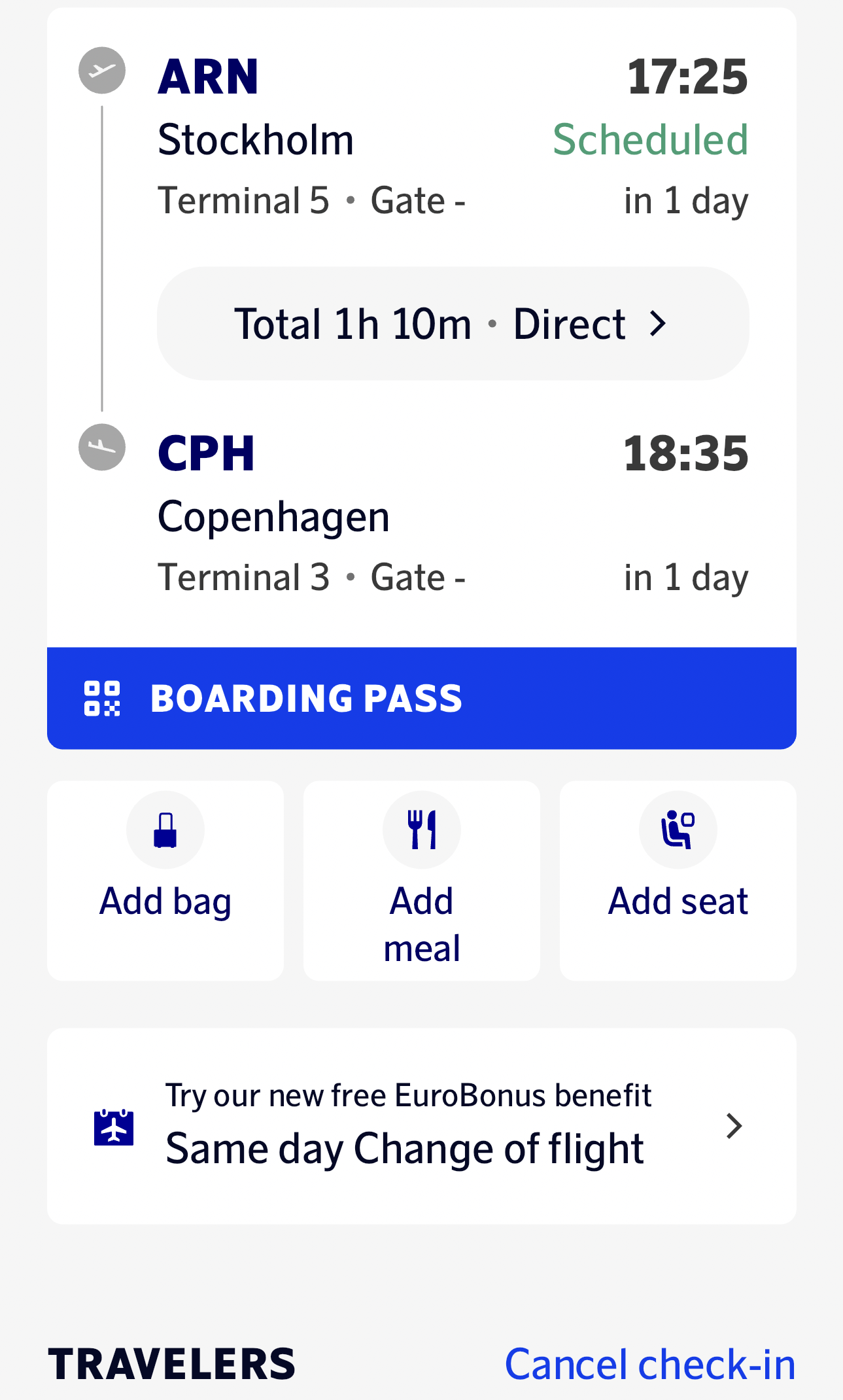Tap the seat icon to add seat
This screenshot has width=843, height=1400.
click(678, 830)
